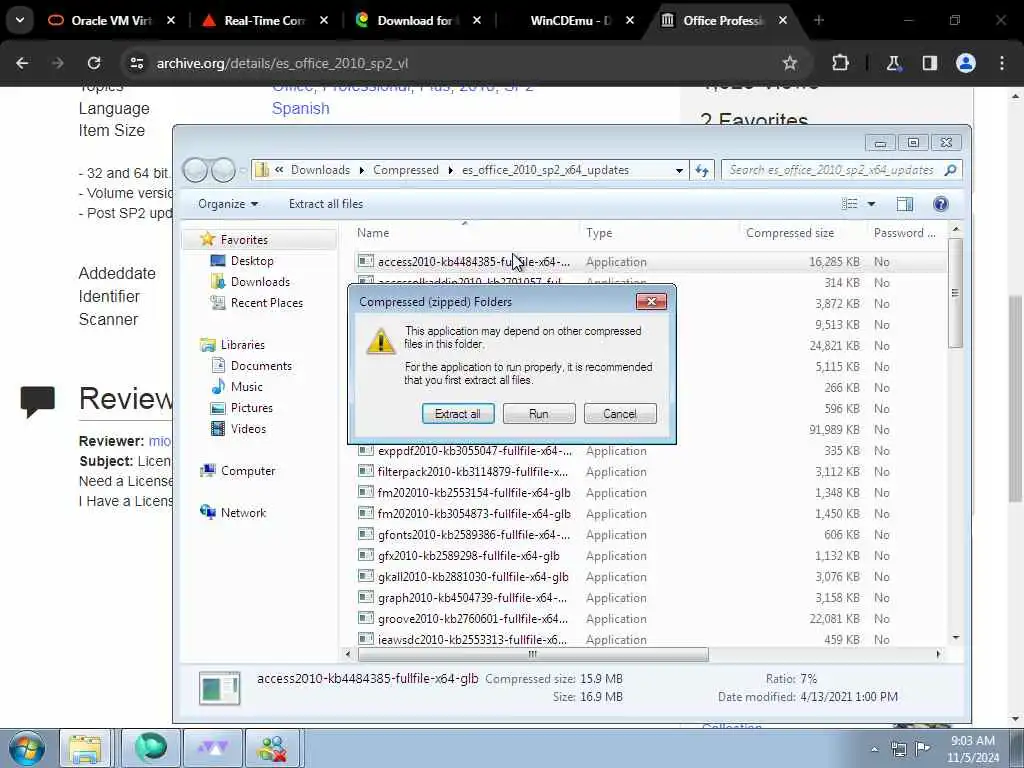Click the Spanish language link
Viewport: 1024px width, 768px height.
point(300,108)
